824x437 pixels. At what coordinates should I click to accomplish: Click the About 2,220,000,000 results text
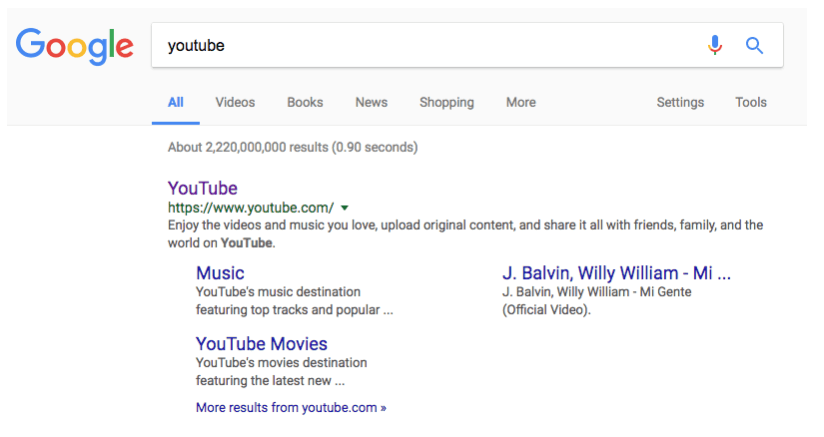[x=293, y=147]
